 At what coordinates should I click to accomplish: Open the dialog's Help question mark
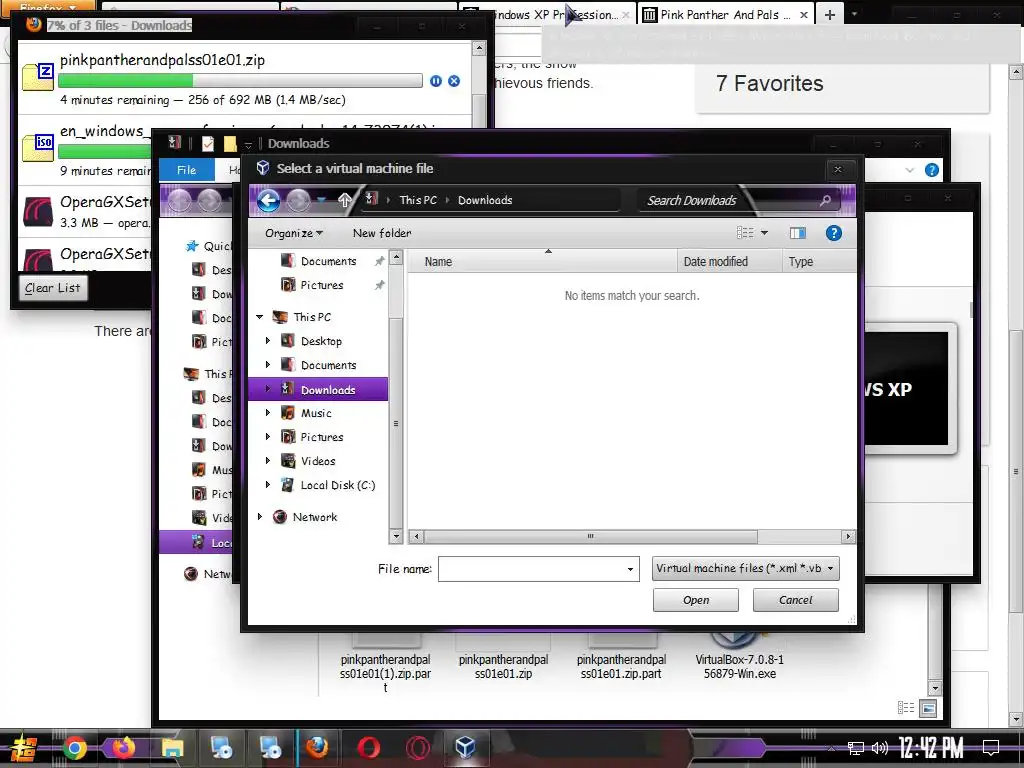click(833, 233)
